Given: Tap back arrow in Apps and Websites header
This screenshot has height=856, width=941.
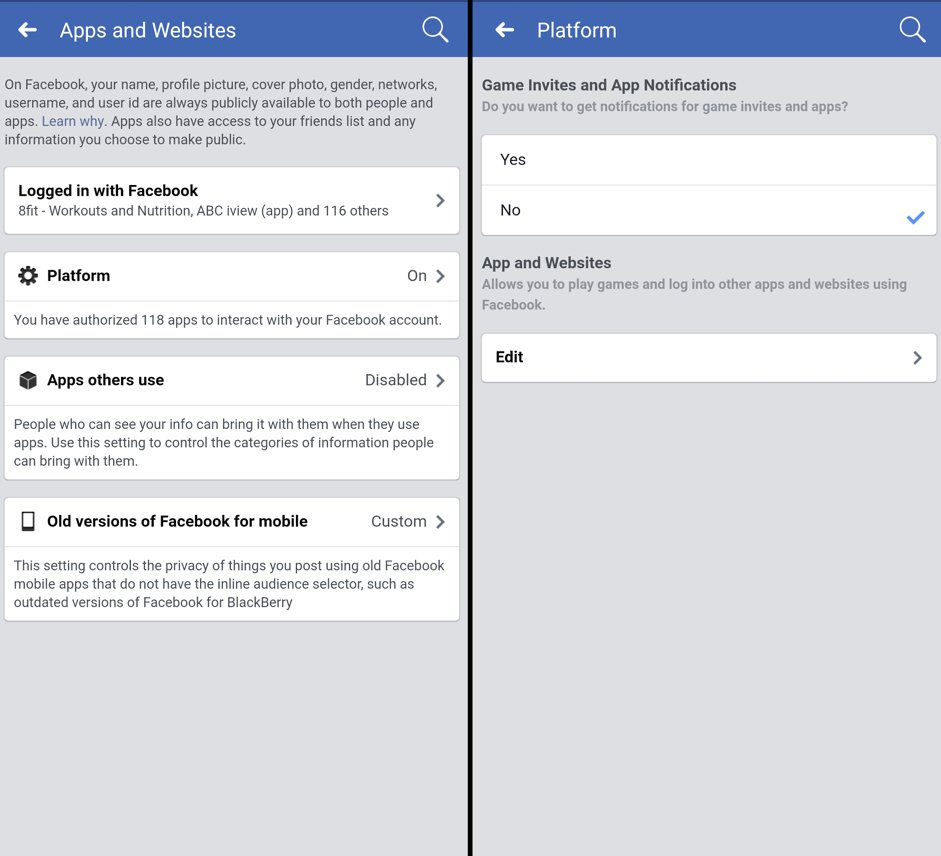Looking at the screenshot, I should tap(27, 30).
